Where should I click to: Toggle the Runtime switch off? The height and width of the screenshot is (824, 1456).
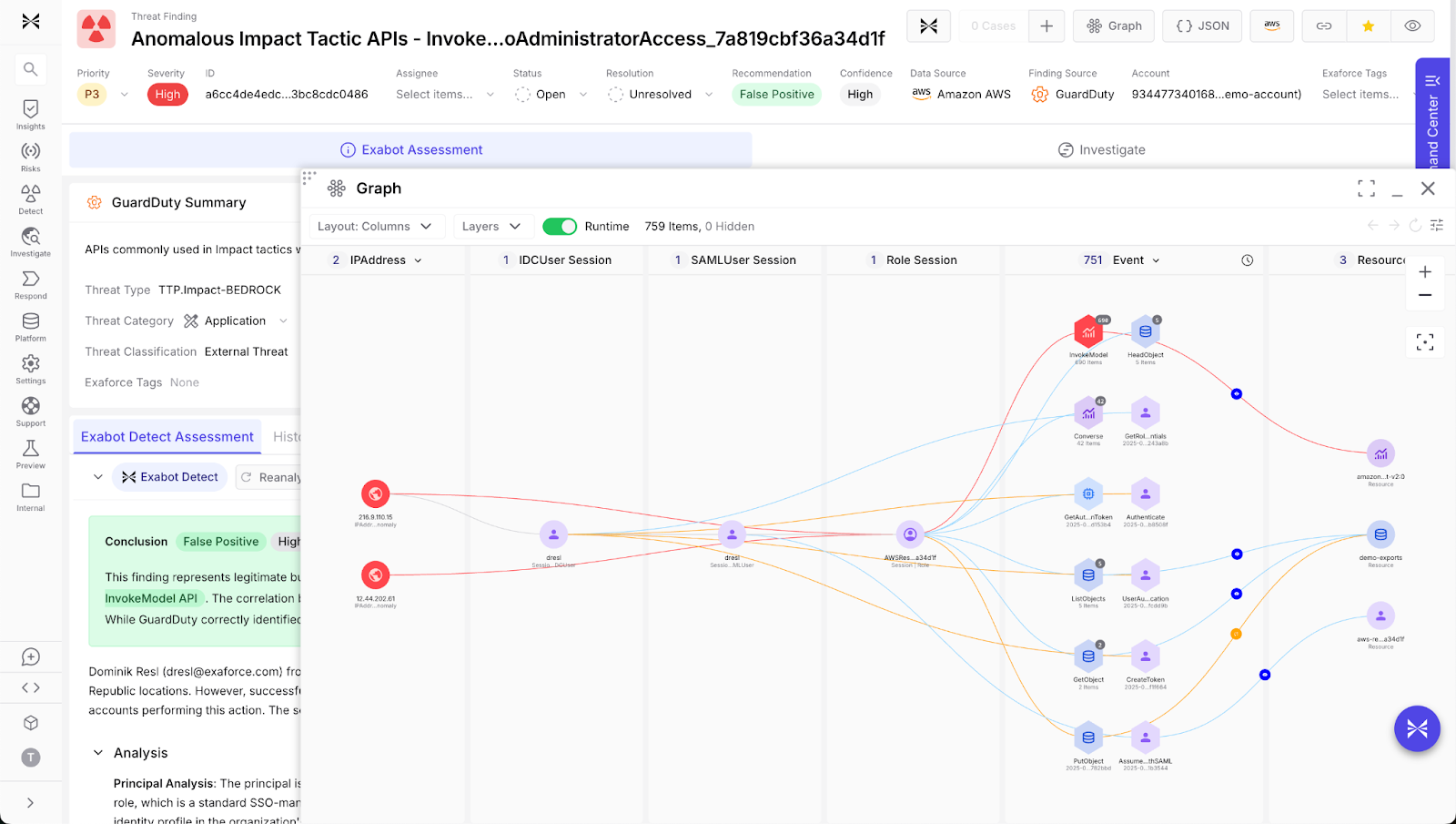click(x=560, y=226)
